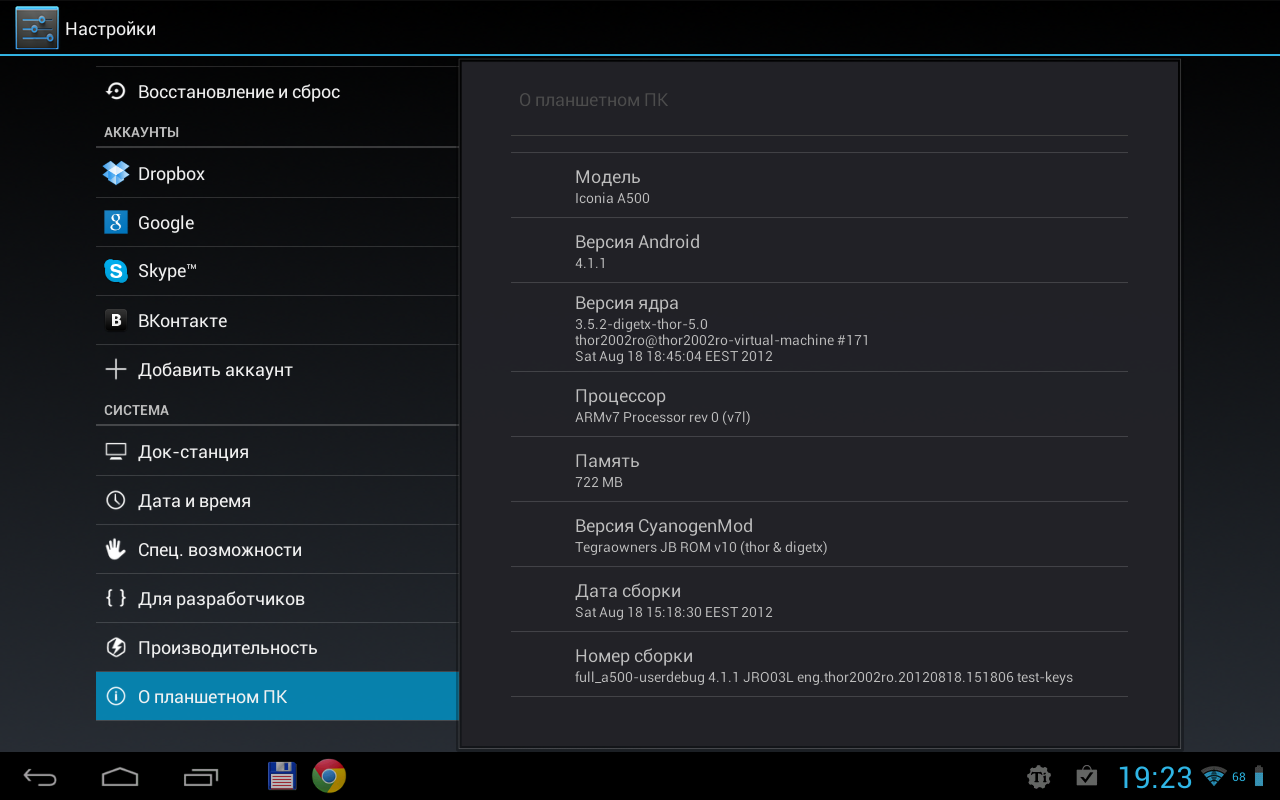Open the Recent apps button
The height and width of the screenshot is (800, 1280).
201,777
